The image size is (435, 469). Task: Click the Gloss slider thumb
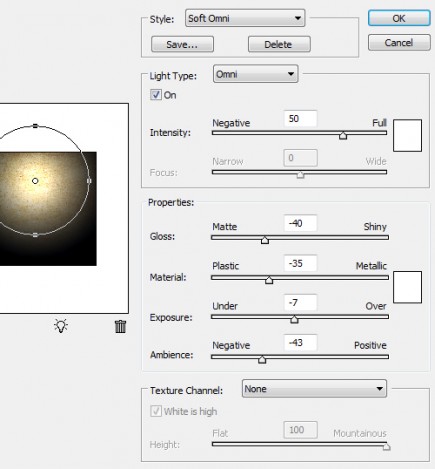click(x=265, y=240)
